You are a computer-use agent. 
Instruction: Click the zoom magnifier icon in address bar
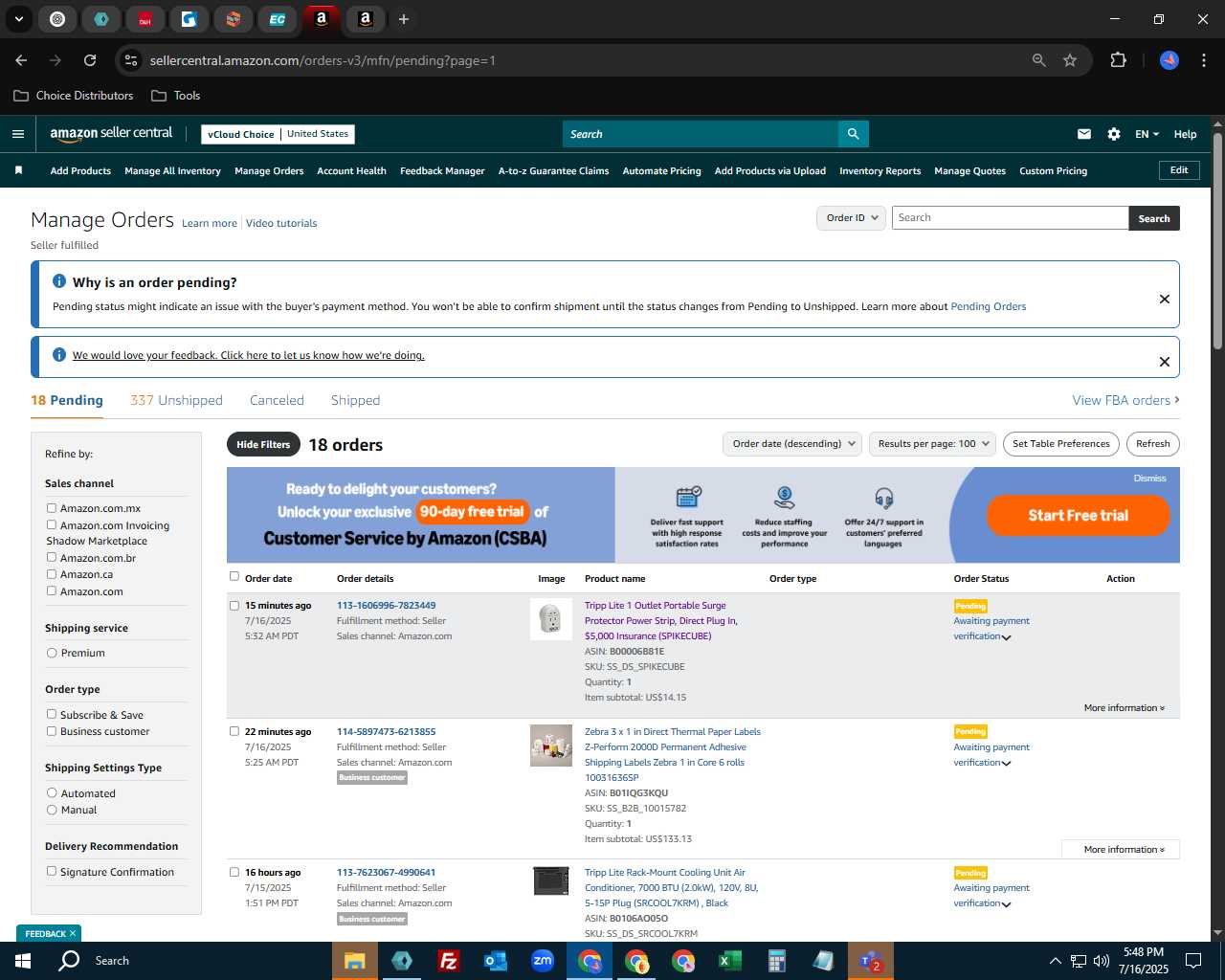(x=1039, y=60)
